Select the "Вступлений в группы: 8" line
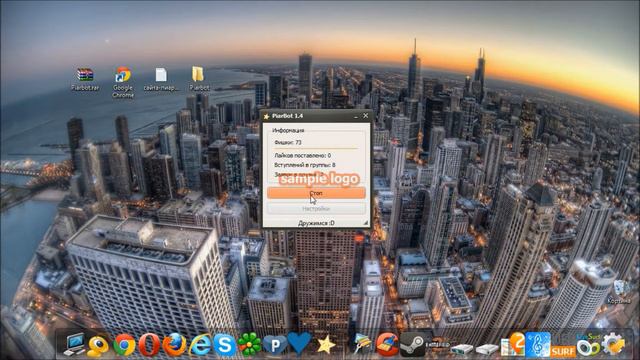Image resolution: width=640 pixels, height=360 pixels. (304, 165)
